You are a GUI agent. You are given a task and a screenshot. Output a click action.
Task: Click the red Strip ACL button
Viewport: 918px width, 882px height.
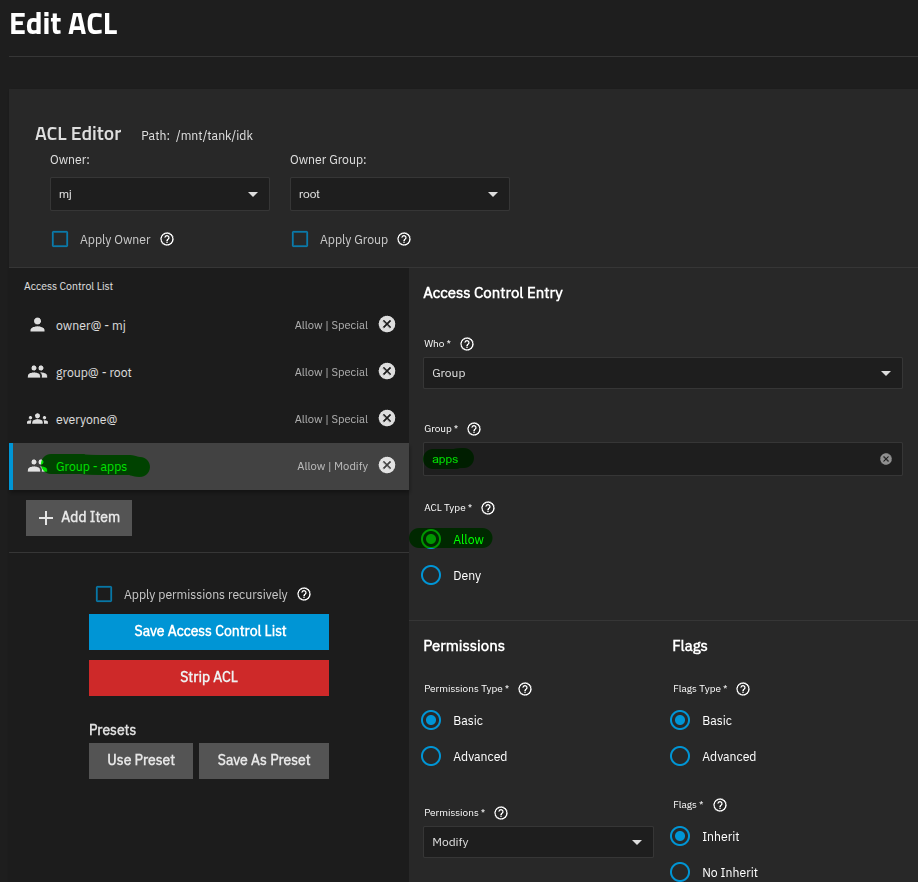tap(209, 678)
